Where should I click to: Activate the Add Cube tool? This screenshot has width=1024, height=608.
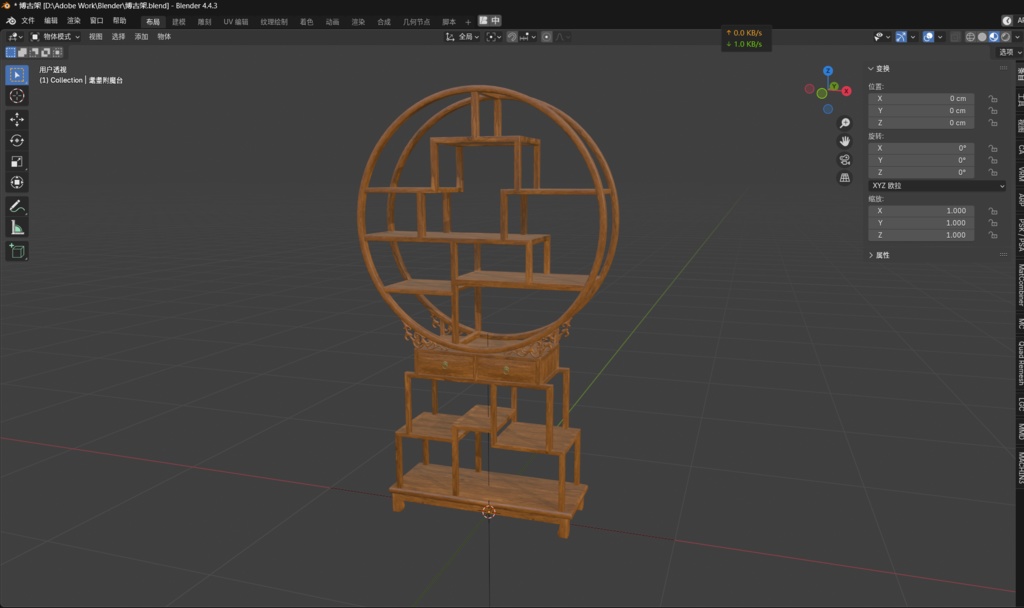pos(17,251)
